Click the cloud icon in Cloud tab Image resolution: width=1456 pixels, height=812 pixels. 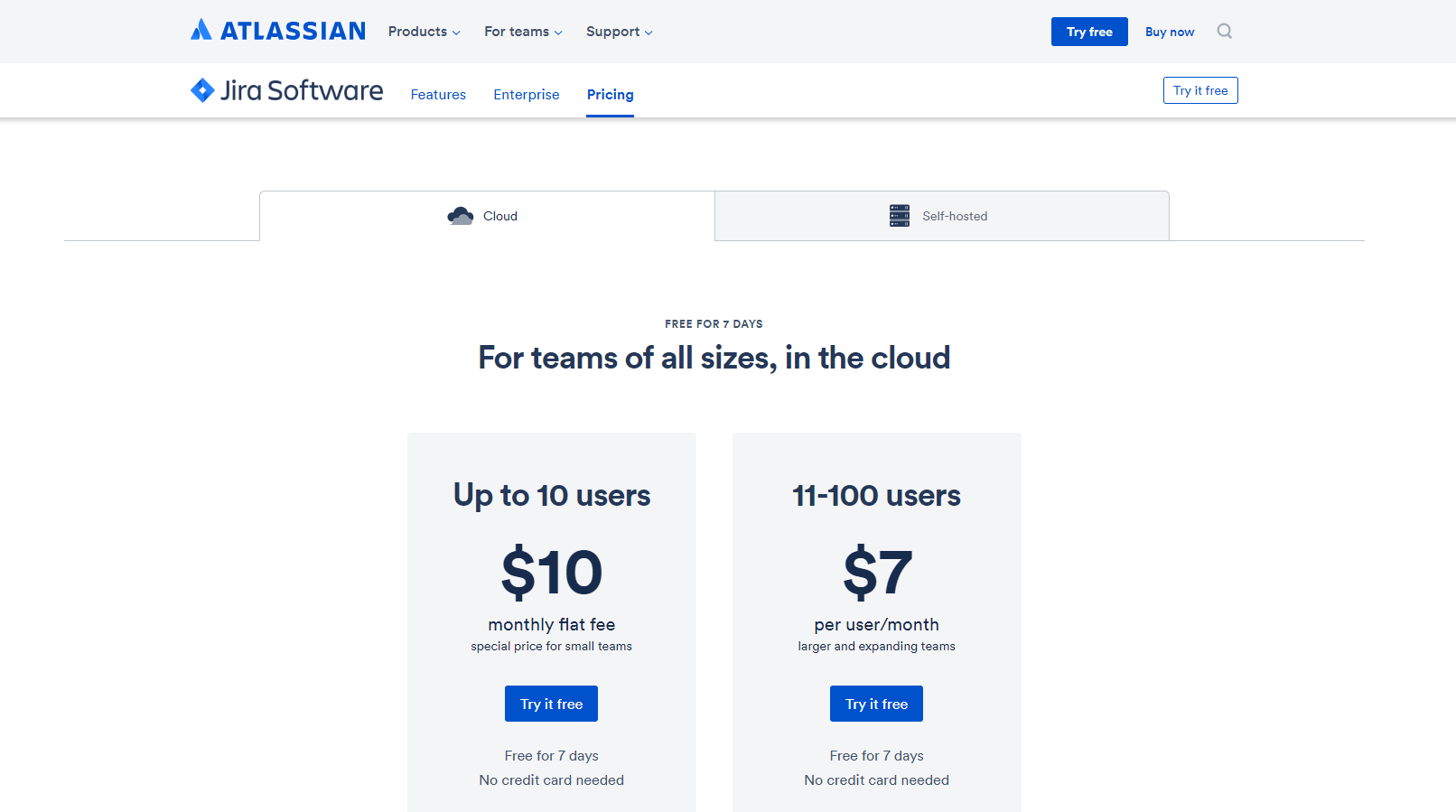point(461,216)
